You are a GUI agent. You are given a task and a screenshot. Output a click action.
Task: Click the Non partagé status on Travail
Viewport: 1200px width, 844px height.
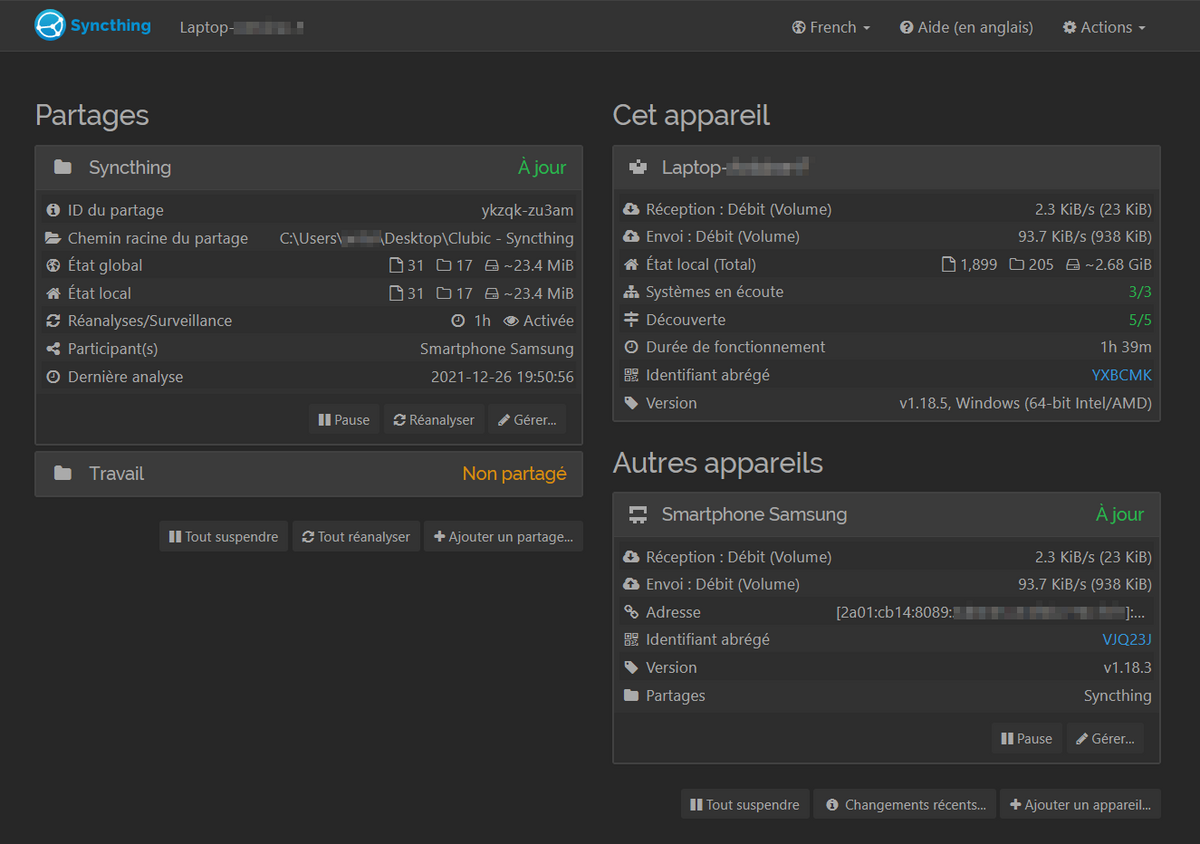click(x=514, y=474)
